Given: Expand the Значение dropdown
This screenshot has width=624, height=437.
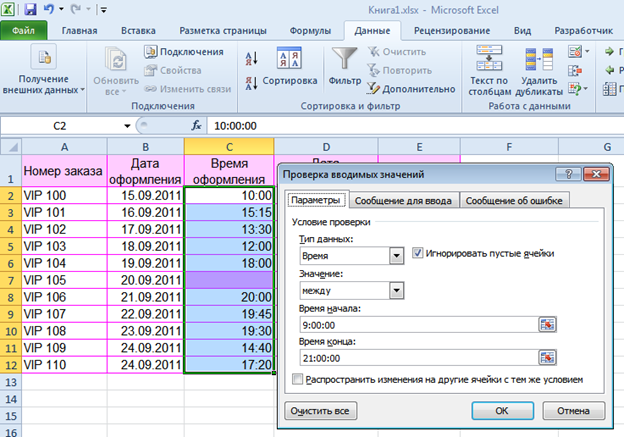Looking at the screenshot, I should pyautogui.click(x=397, y=290).
